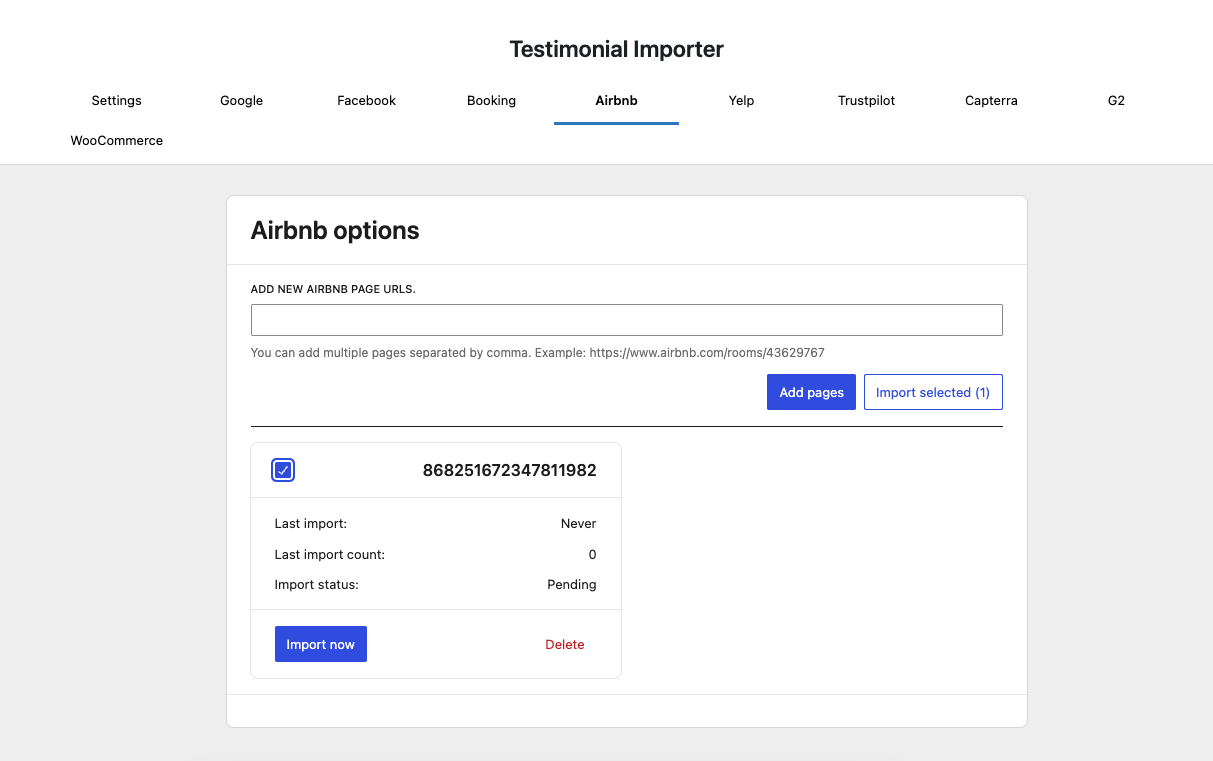Select the G2 tab
The height and width of the screenshot is (761, 1213).
click(x=1116, y=101)
